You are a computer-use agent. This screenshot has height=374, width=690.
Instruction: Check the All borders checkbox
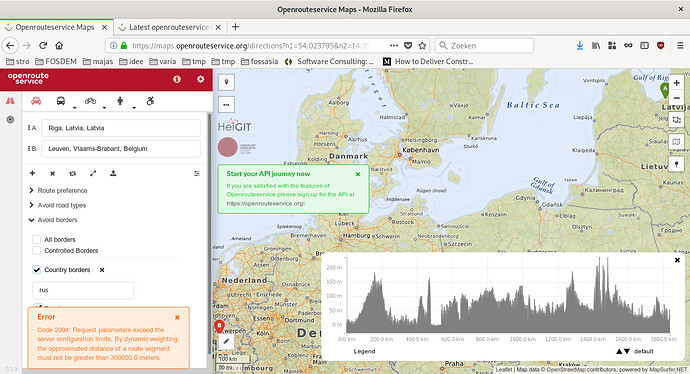37,239
